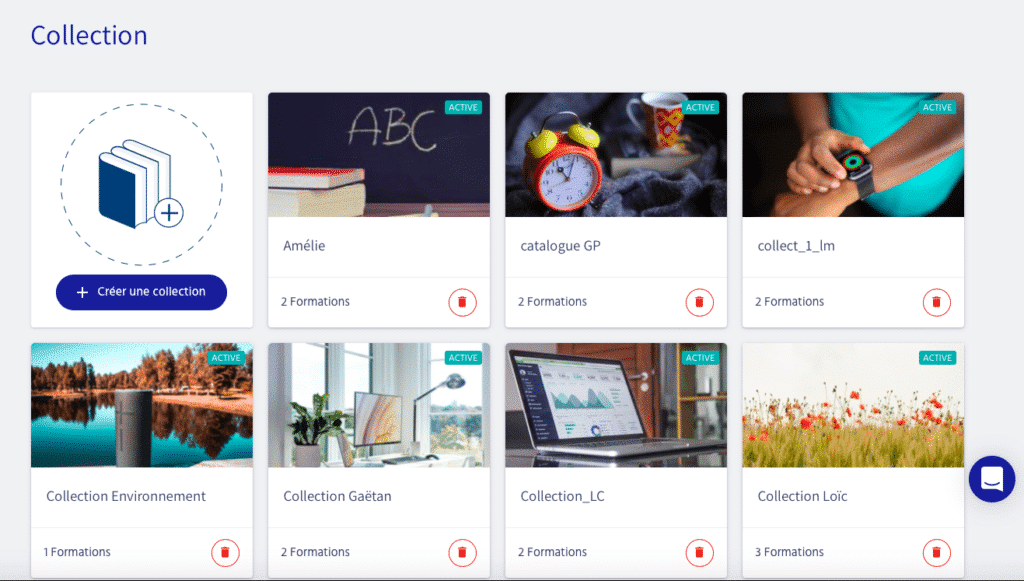Select the collect_1_lm smartwatch thumbnail
The height and width of the screenshot is (581, 1024).
pos(853,155)
